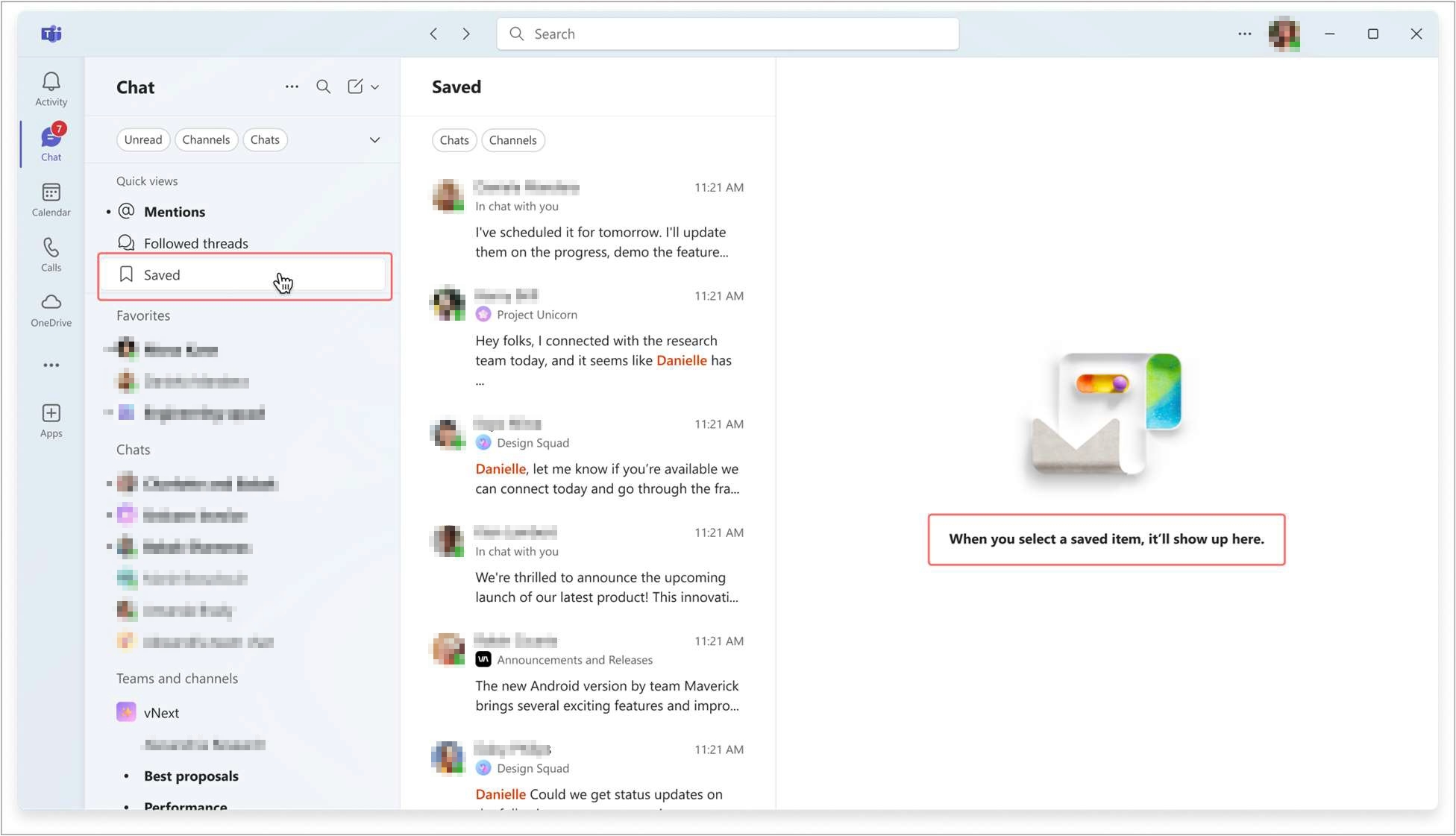Click the new chat compose icon

click(x=355, y=87)
